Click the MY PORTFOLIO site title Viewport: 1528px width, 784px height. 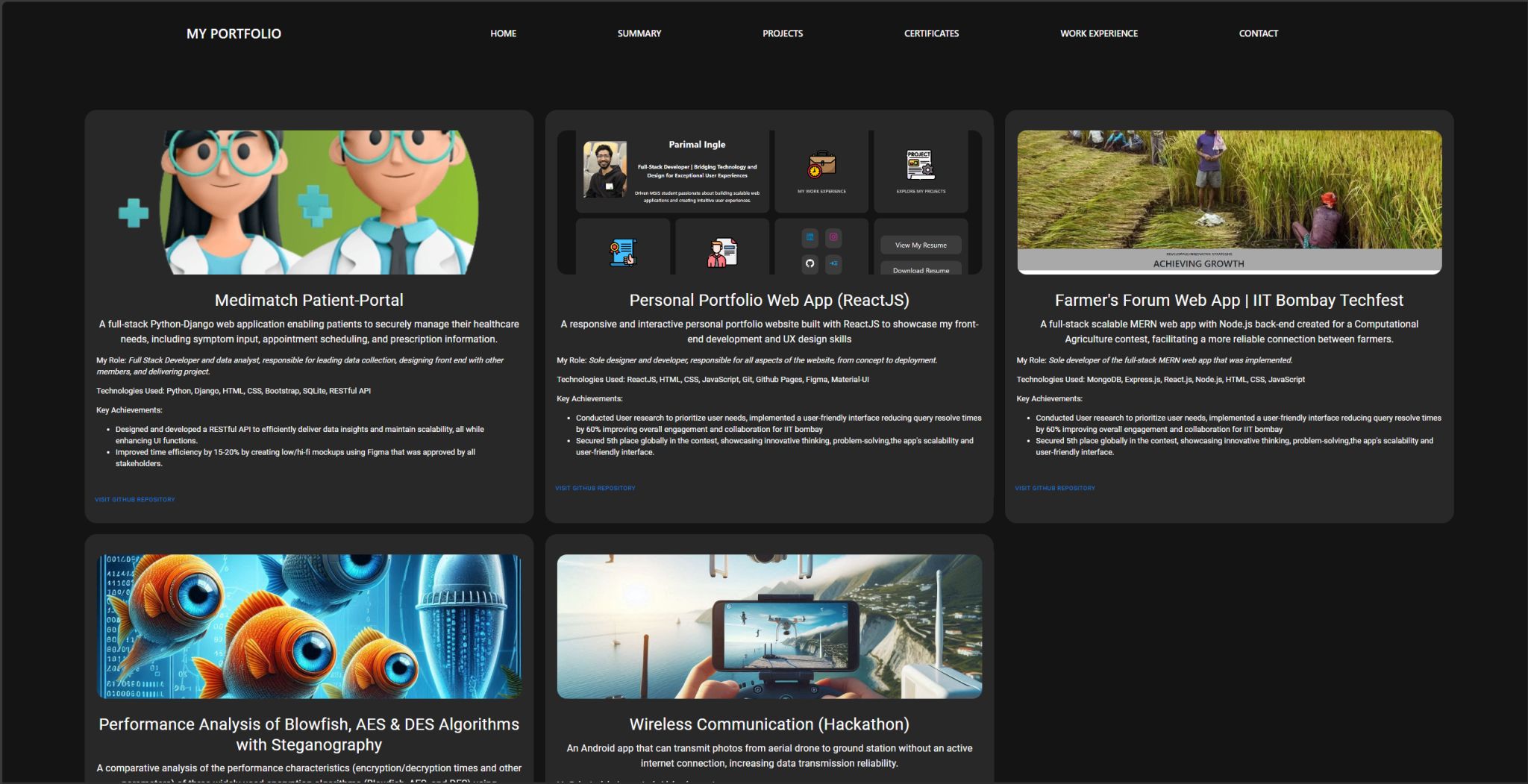(x=234, y=34)
